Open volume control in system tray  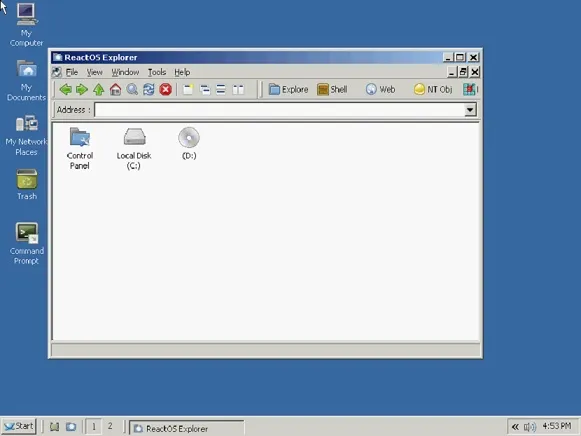530,427
